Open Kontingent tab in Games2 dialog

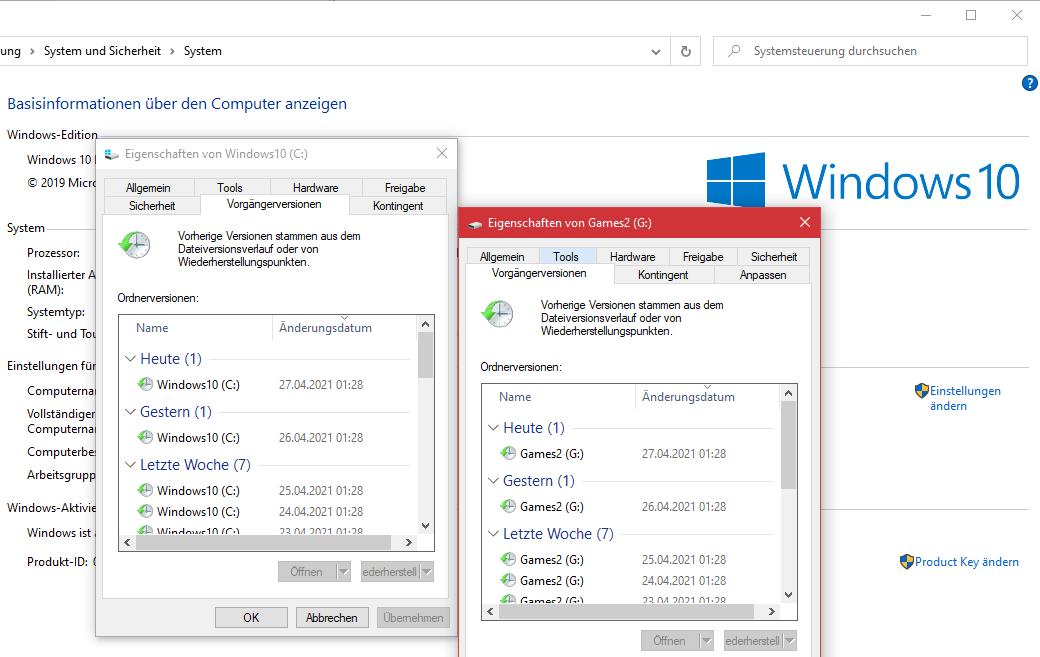point(663,274)
